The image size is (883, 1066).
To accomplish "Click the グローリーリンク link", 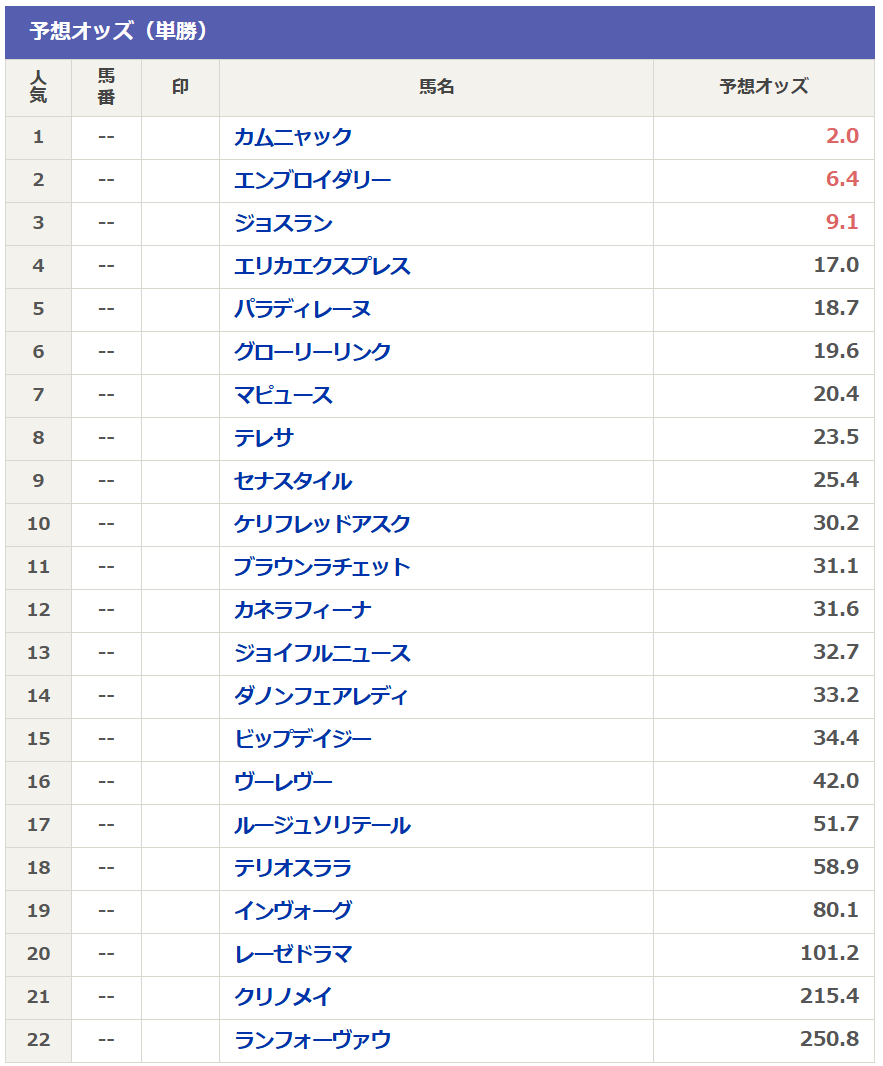I will click(312, 352).
